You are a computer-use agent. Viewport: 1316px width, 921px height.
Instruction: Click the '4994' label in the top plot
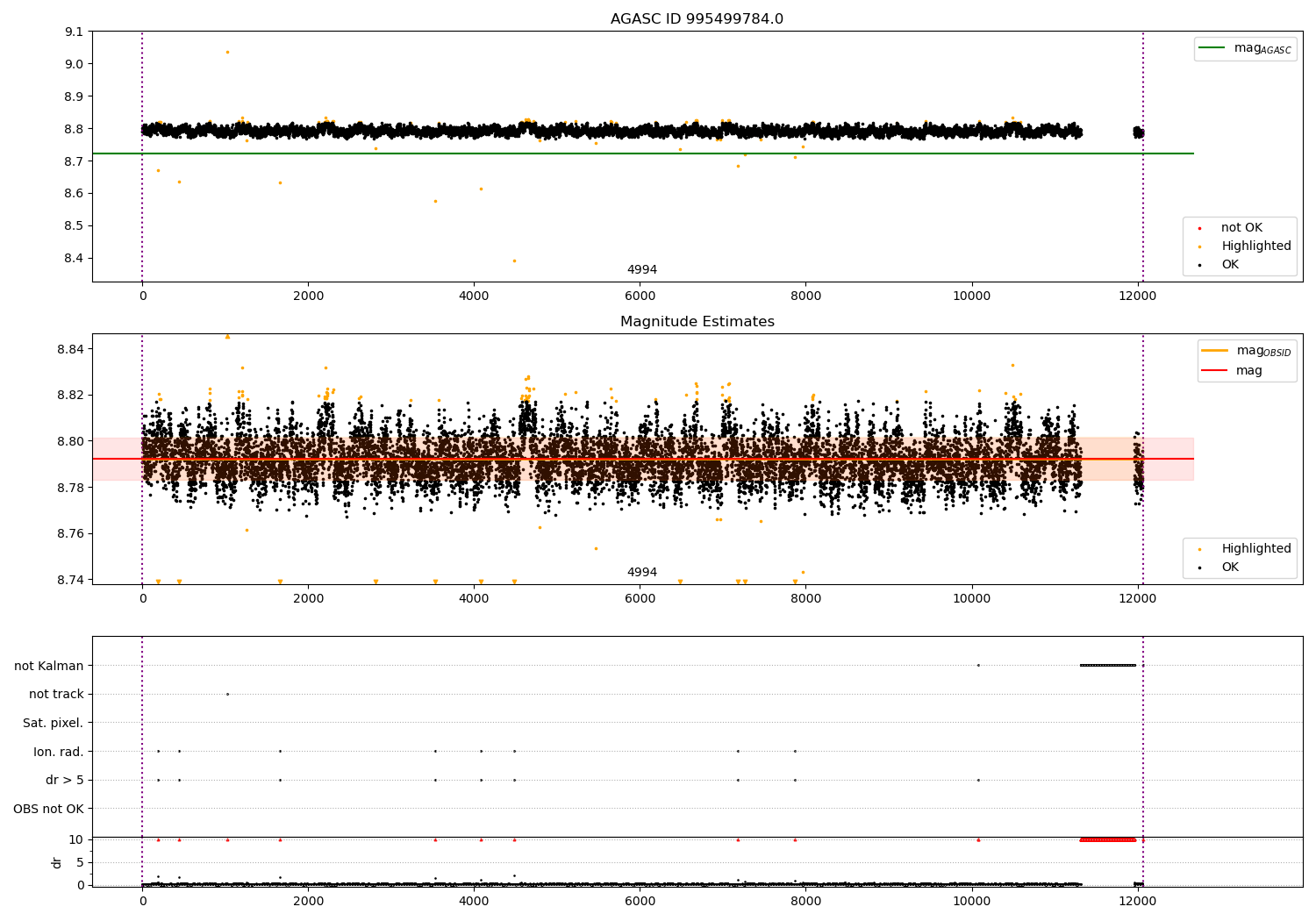641,270
